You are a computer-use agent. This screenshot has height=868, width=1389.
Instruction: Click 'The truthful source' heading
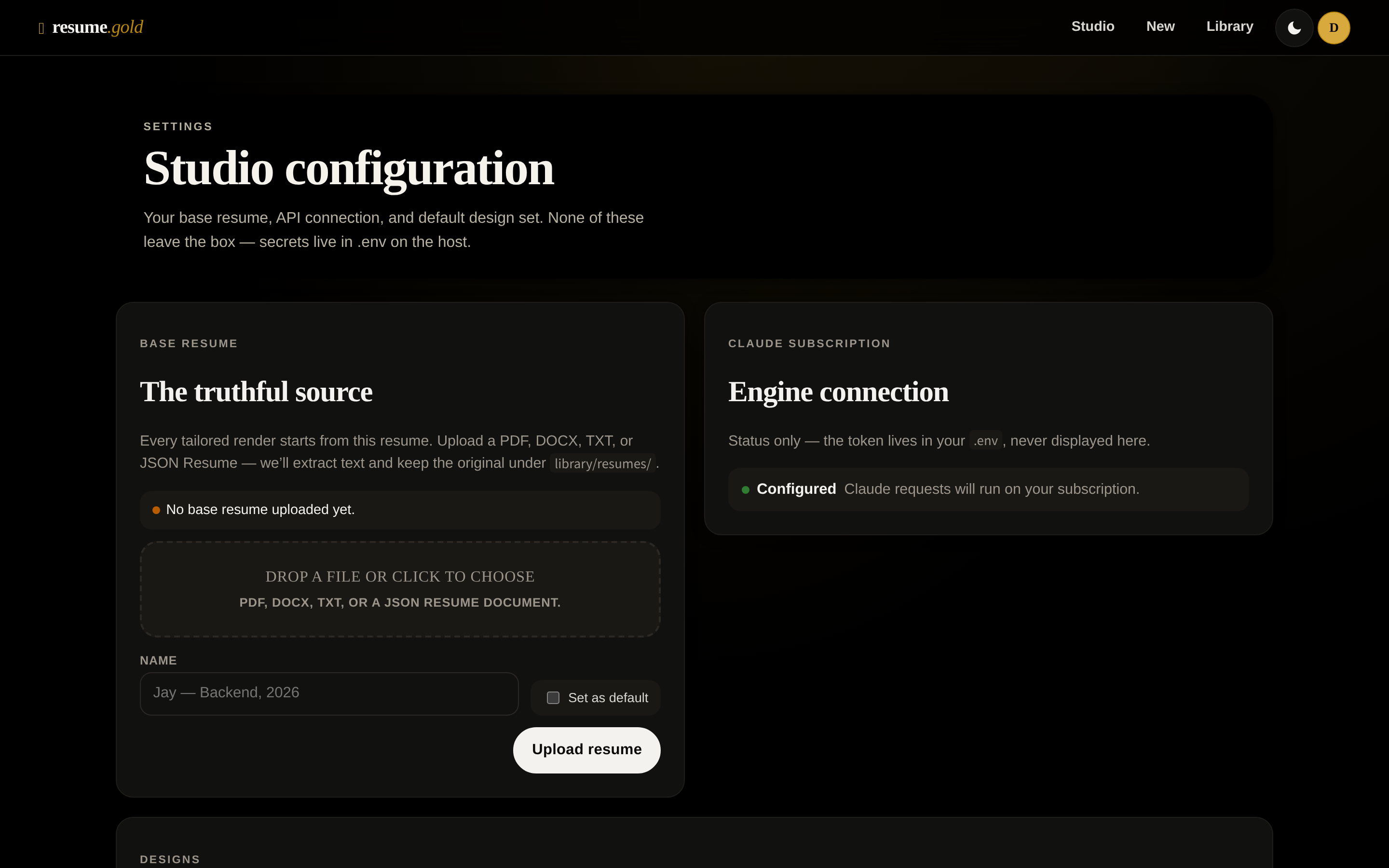click(257, 392)
